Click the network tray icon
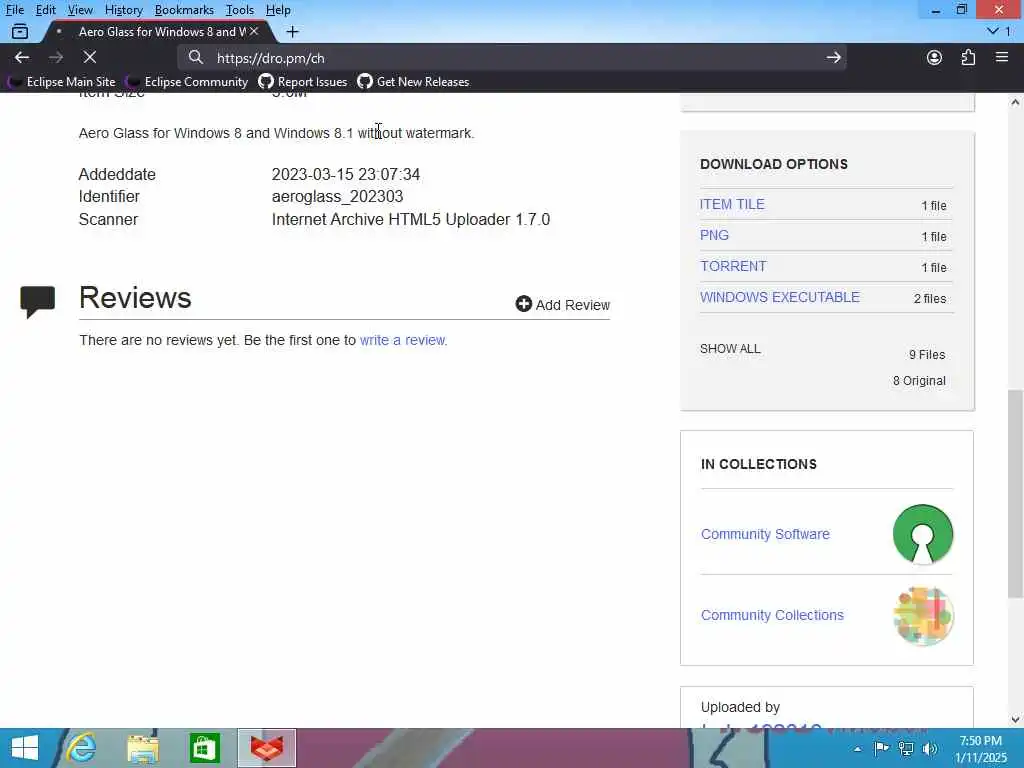 pyautogui.click(x=906, y=748)
